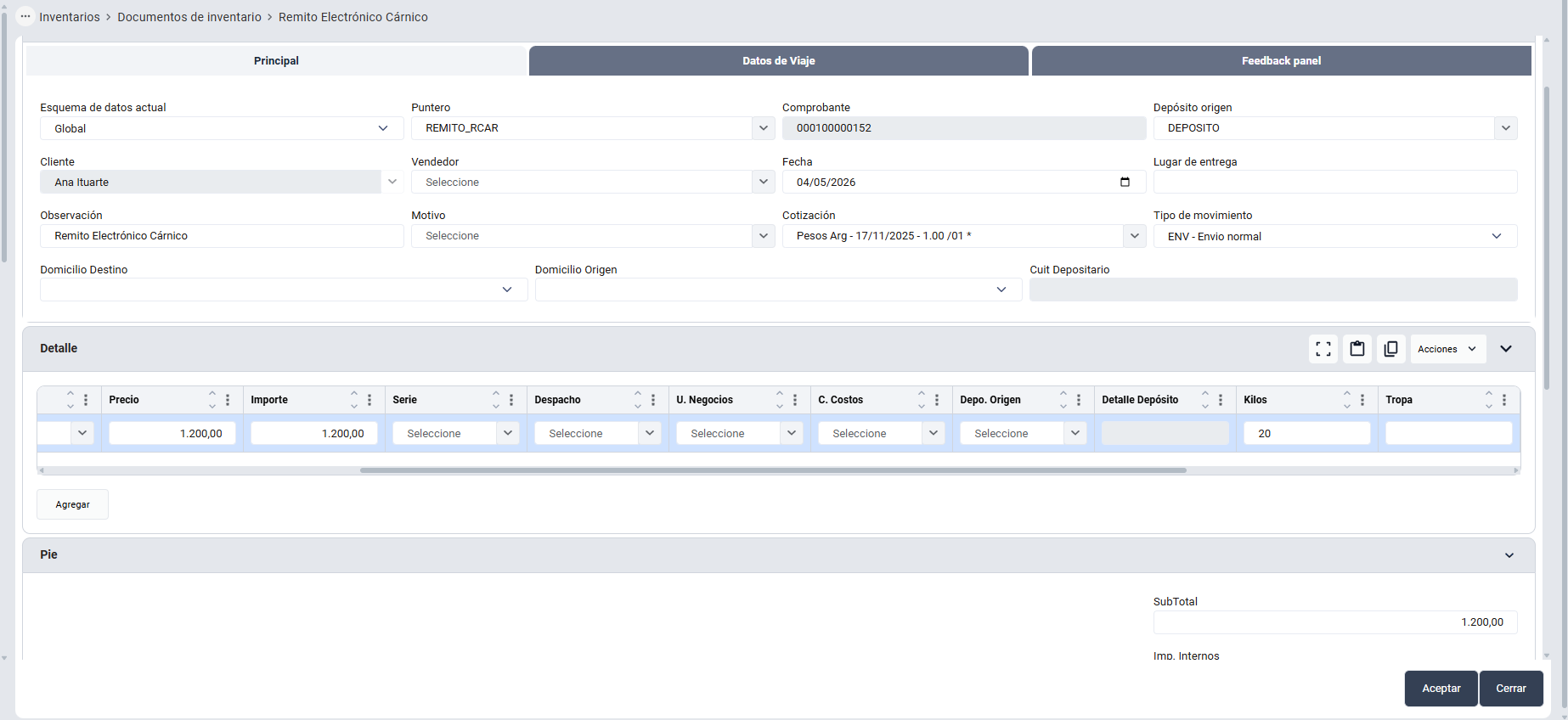
Task: Collapse the Detalle section
Action: [1506, 349]
